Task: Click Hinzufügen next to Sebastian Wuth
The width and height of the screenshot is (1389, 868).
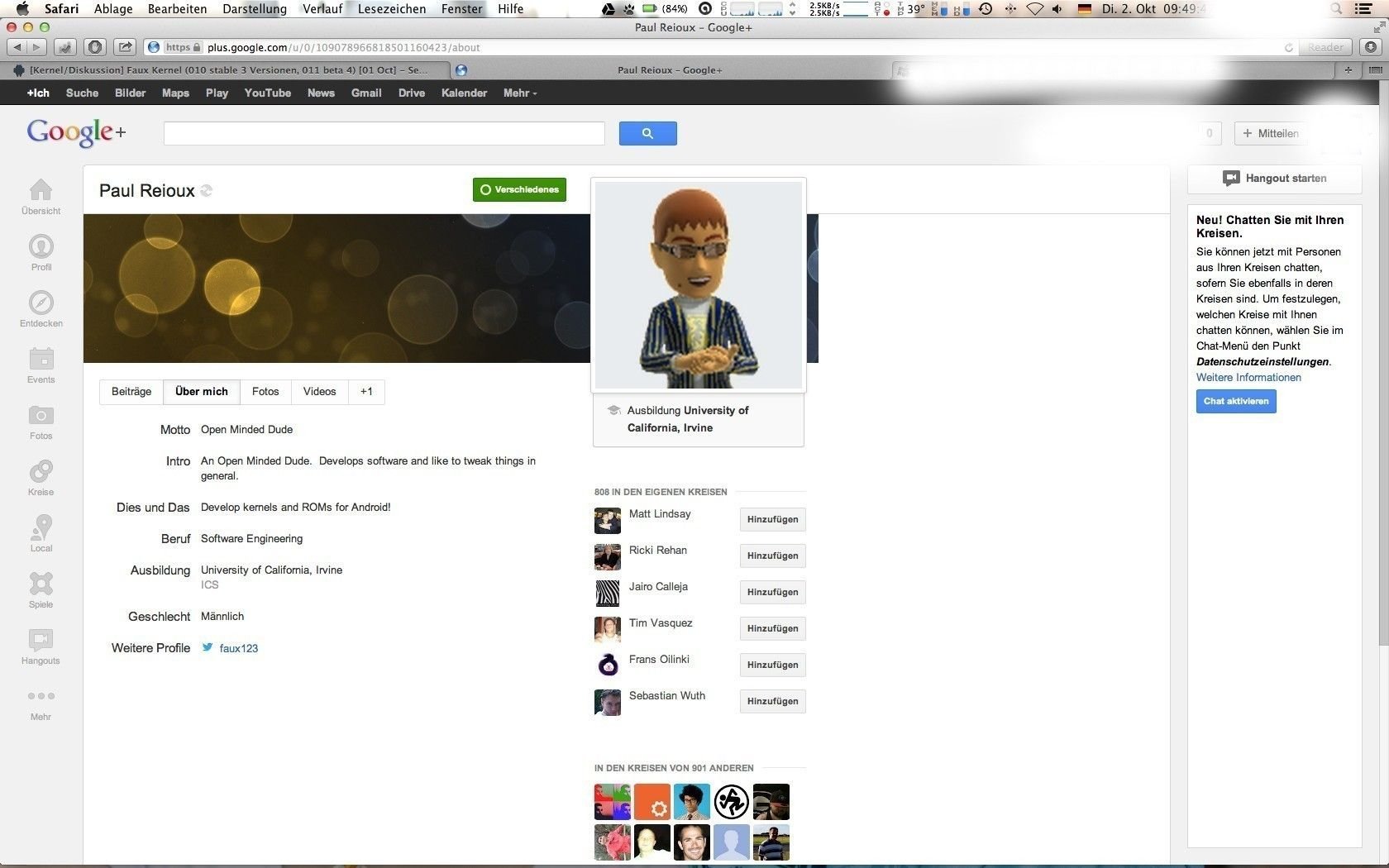Action: (x=772, y=701)
